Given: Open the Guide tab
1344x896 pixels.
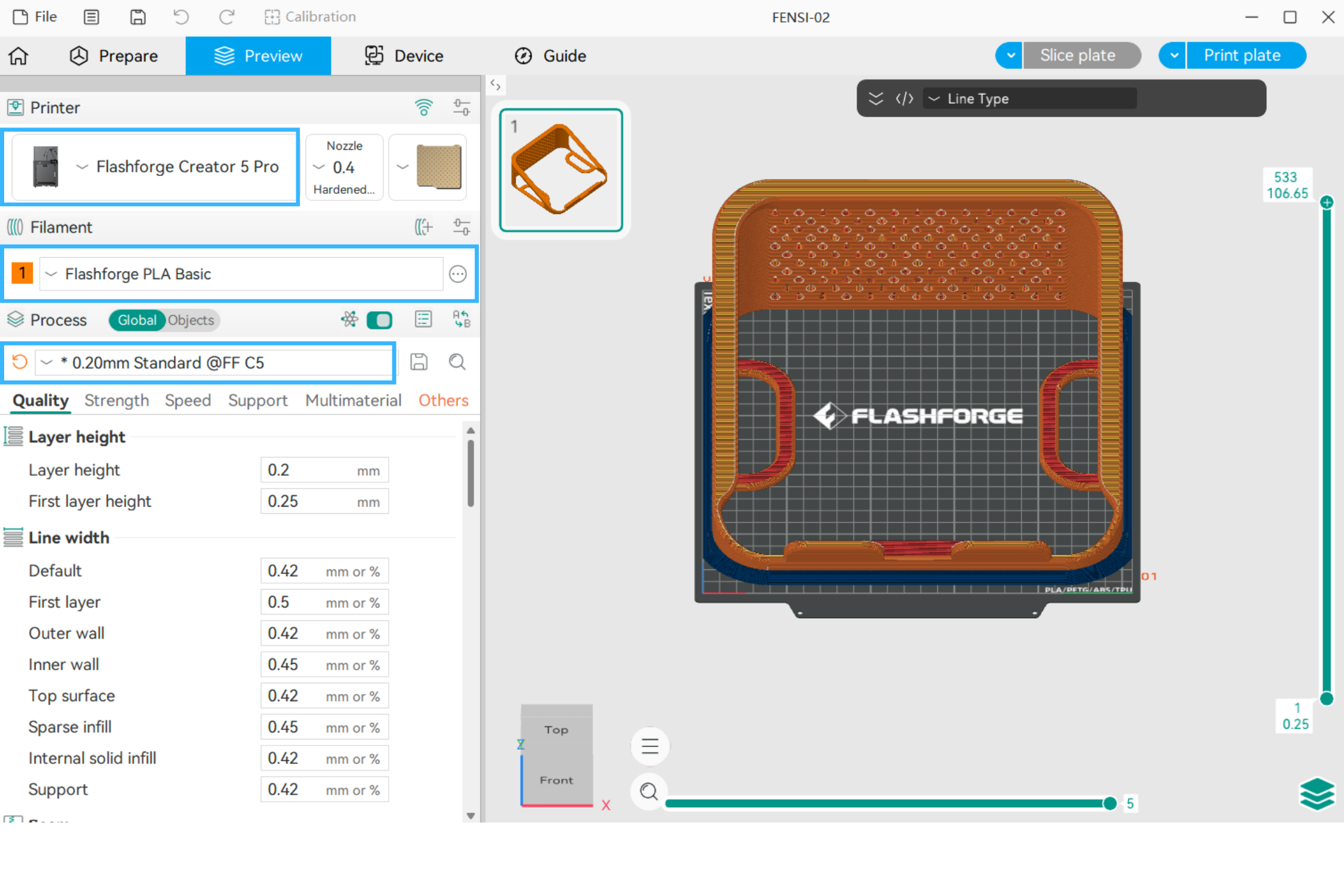Looking at the screenshot, I should point(551,56).
